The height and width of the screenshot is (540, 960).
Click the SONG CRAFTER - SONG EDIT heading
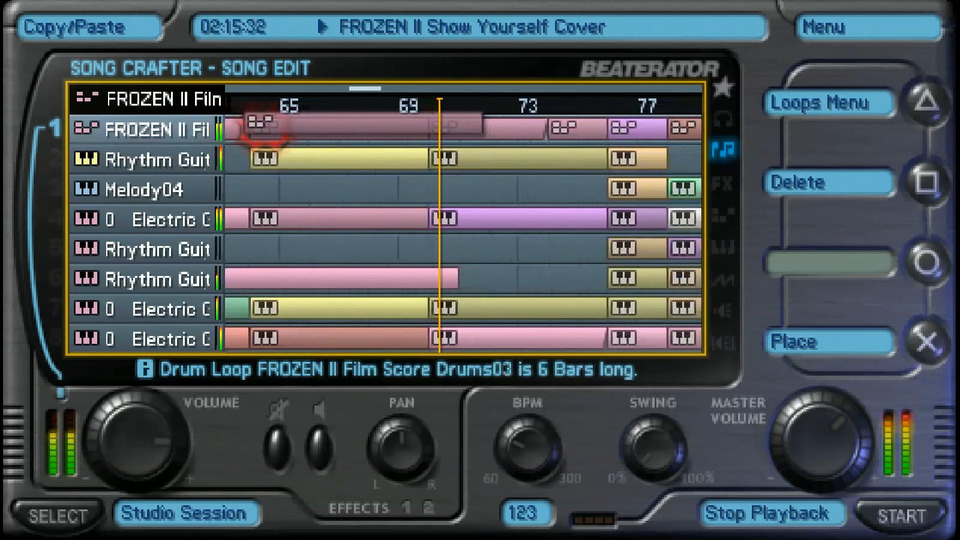[x=190, y=68]
